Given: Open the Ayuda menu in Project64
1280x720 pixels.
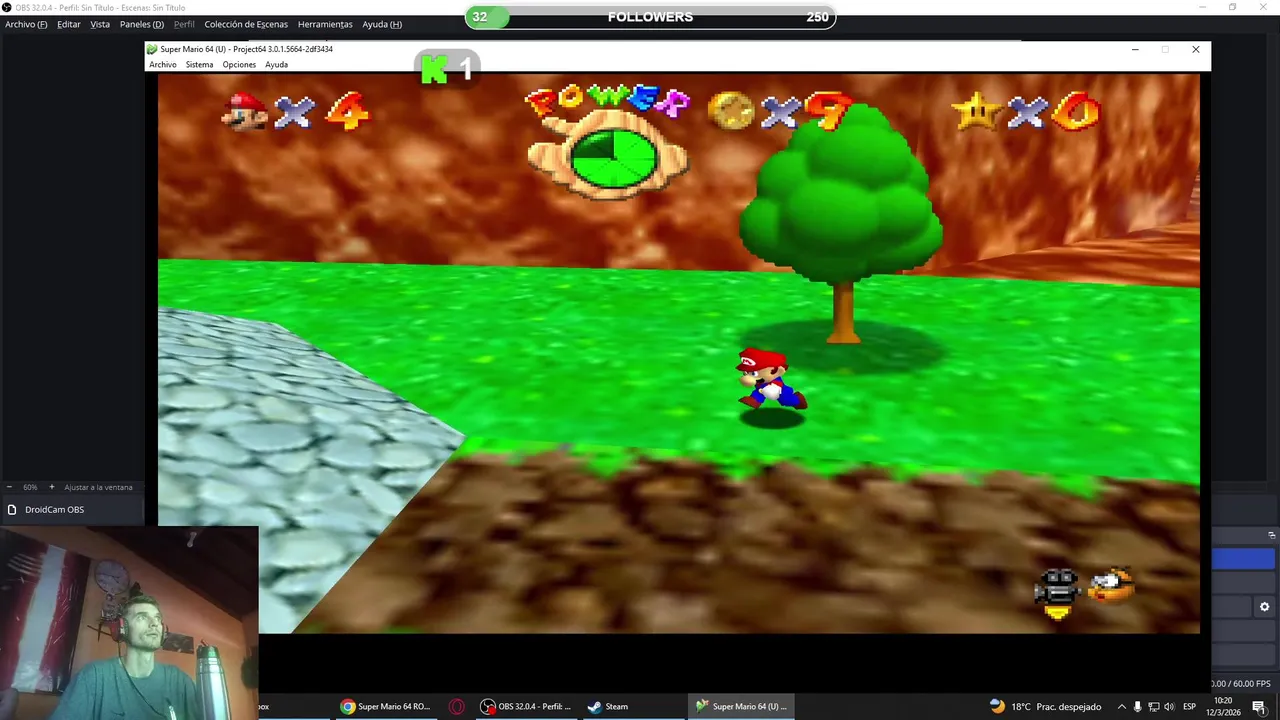Looking at the screenshot, I should (x=276, y=64).
